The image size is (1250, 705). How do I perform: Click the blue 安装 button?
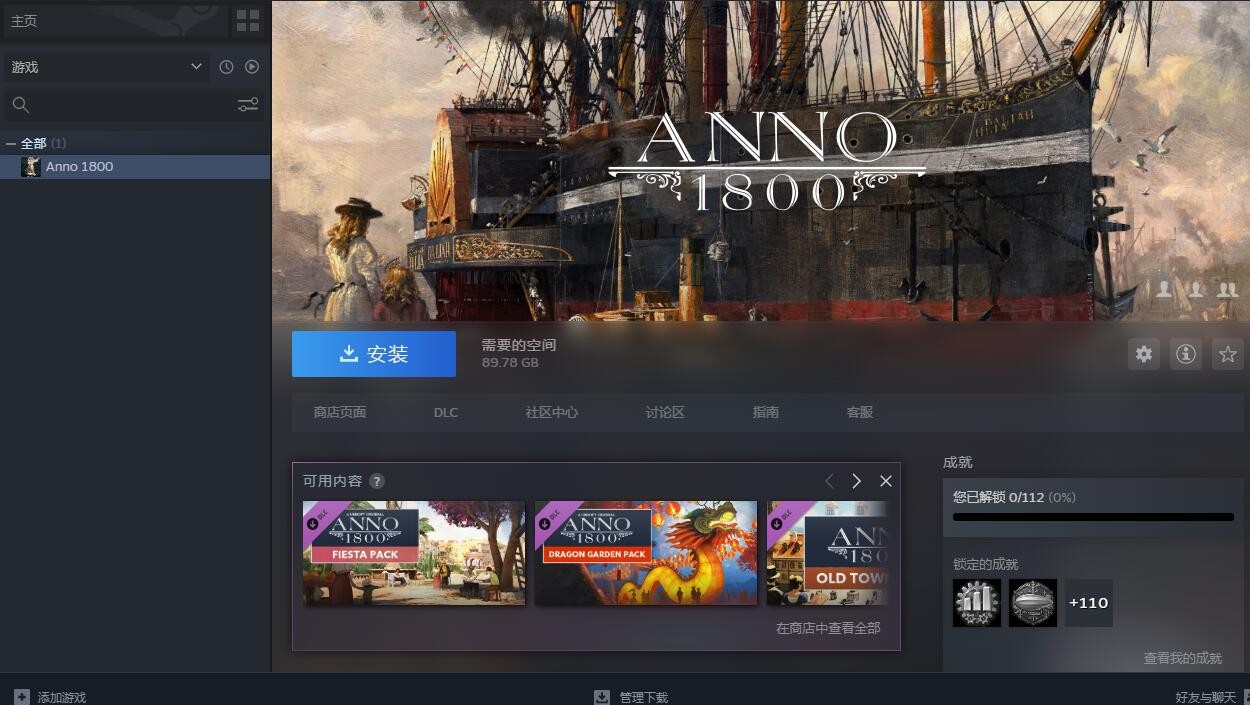click(374, 354)
